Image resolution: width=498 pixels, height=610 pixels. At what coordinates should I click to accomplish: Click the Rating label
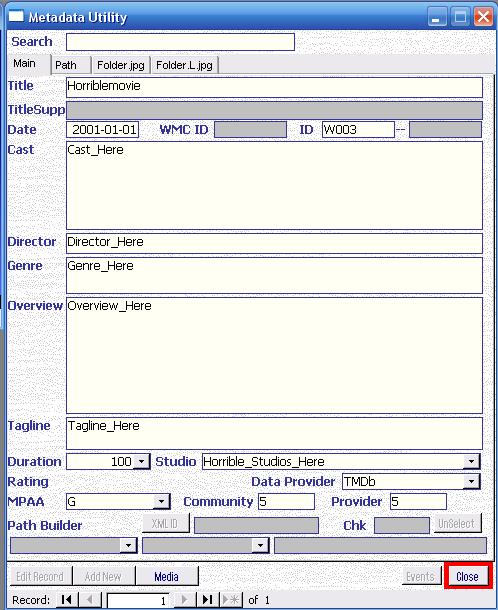coord(28,482)
